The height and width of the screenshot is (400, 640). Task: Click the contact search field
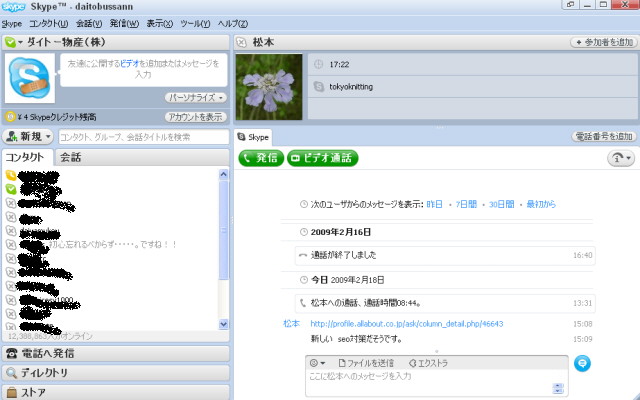click(x=144, y=137)
